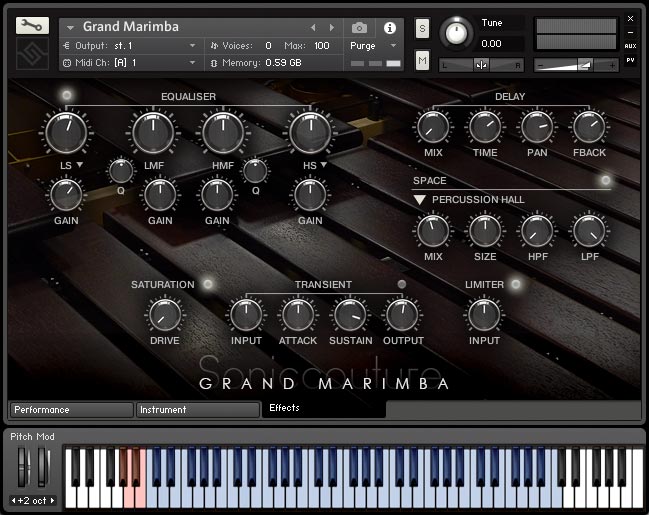
Task: Mute the instrument with M button
Action: pos(422,60)
